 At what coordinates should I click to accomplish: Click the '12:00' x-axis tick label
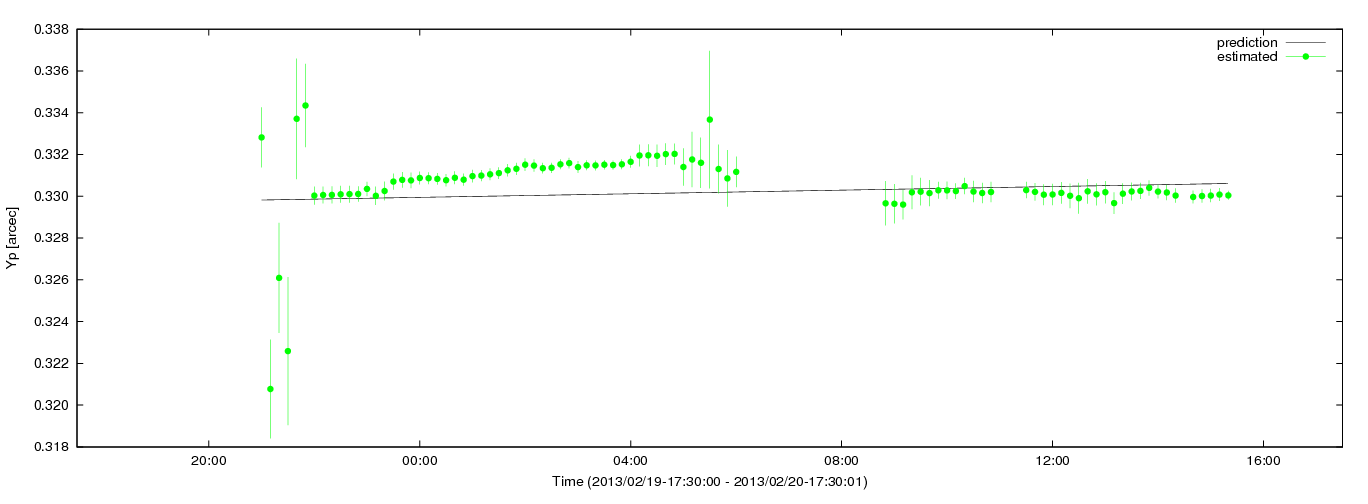[1052, 461]
